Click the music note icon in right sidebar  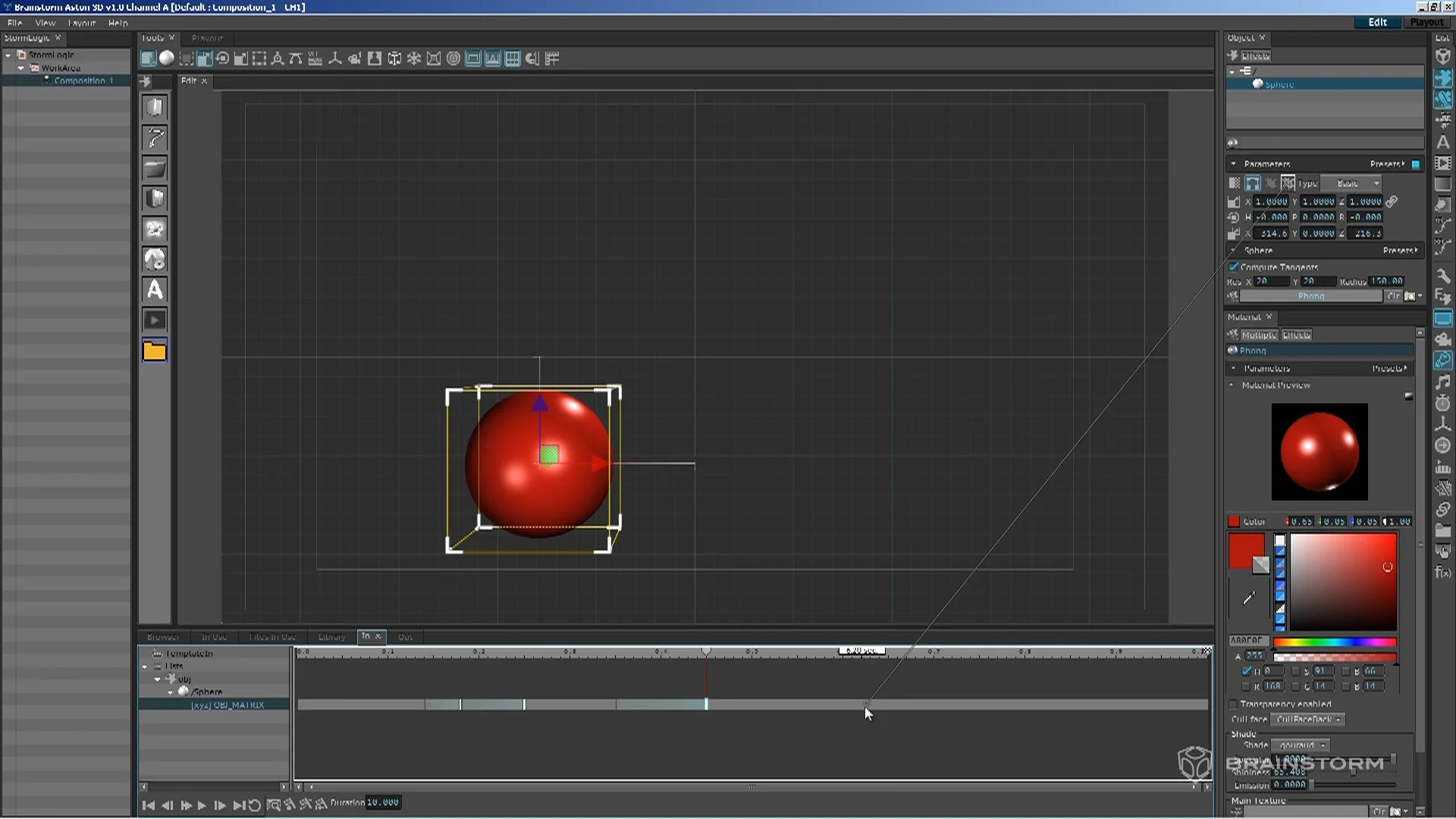pos(1443,381)
